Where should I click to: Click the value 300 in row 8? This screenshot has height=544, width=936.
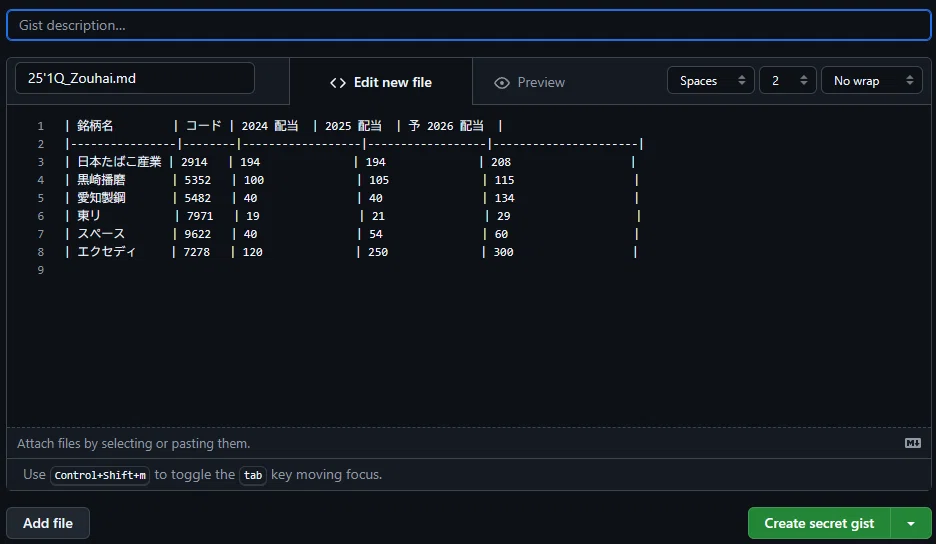503,252
